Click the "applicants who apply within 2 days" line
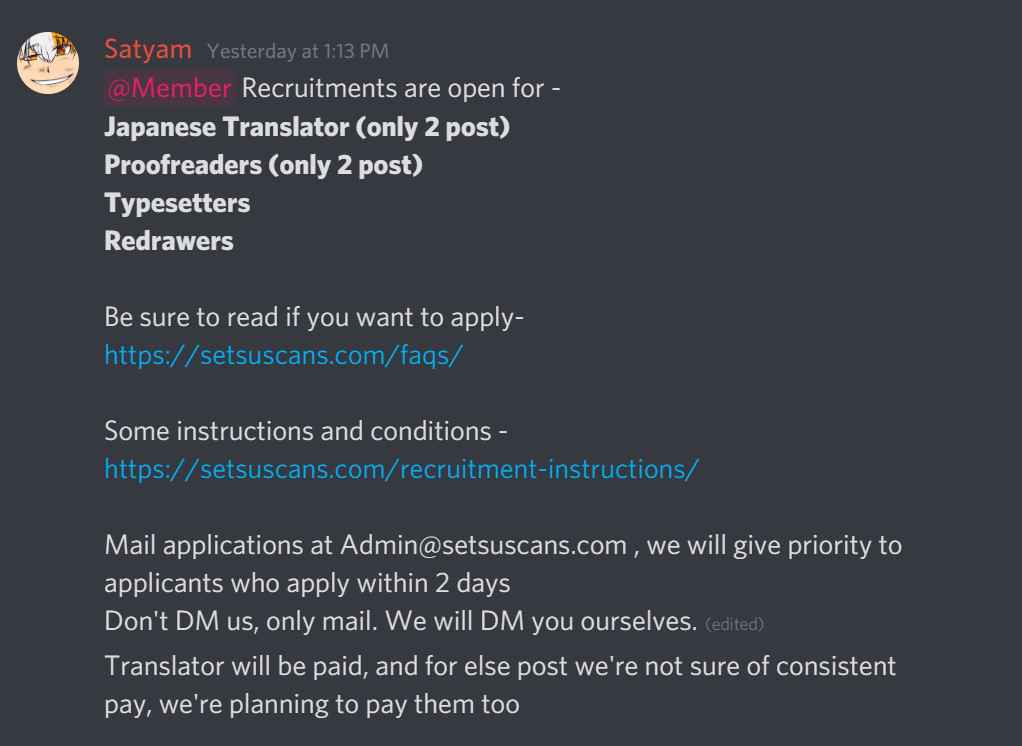Image resolution: width=1022 pixels, height=746 pixels. coord(307,583)
